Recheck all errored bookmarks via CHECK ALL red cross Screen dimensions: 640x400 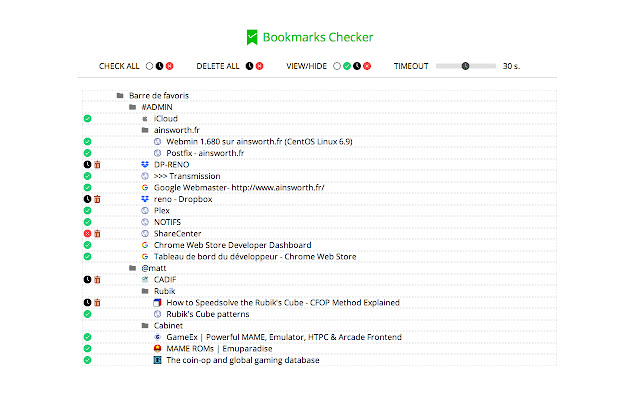click(169, 66)
